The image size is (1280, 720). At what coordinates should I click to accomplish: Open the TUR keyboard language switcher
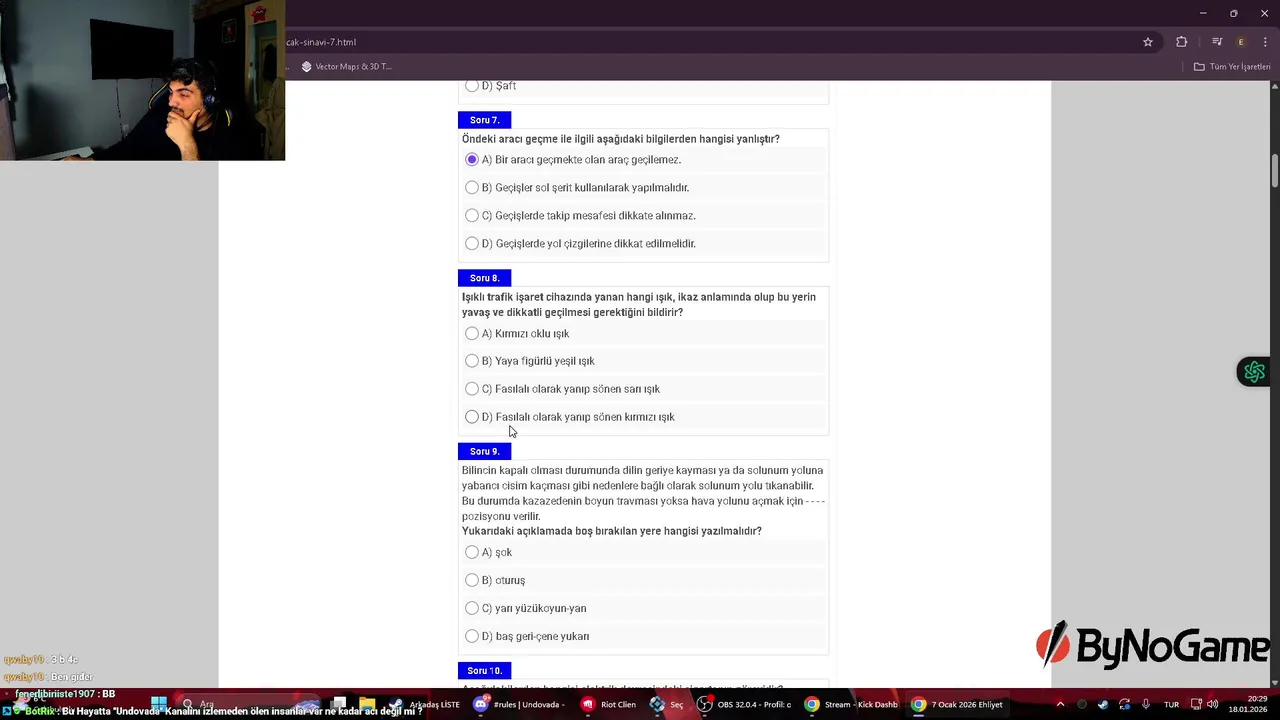coord(1171,704)
